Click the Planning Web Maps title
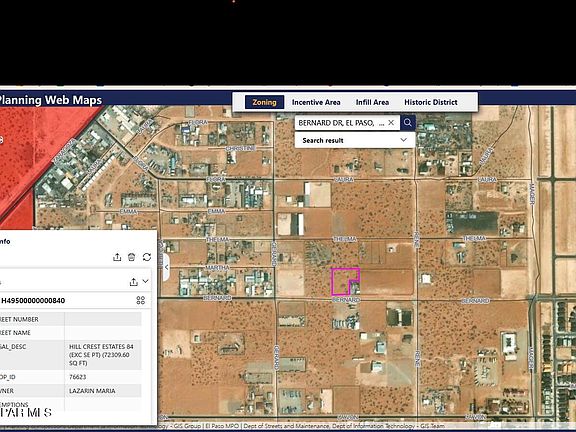The image size is (576, 432). point(51,100)
